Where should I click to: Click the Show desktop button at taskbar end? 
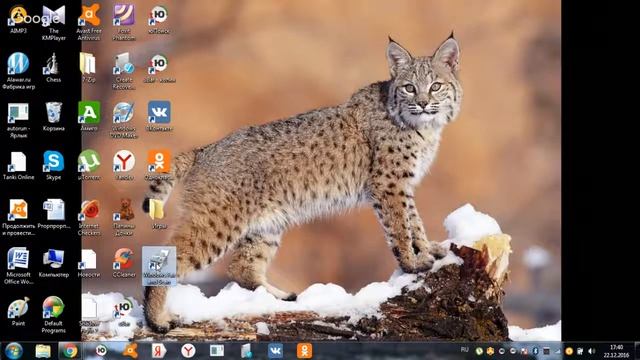pyautogui.click(x=637, y=351)
